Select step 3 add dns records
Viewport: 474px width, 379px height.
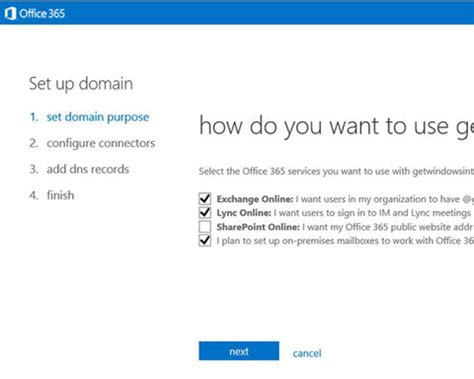pos(79,169)
